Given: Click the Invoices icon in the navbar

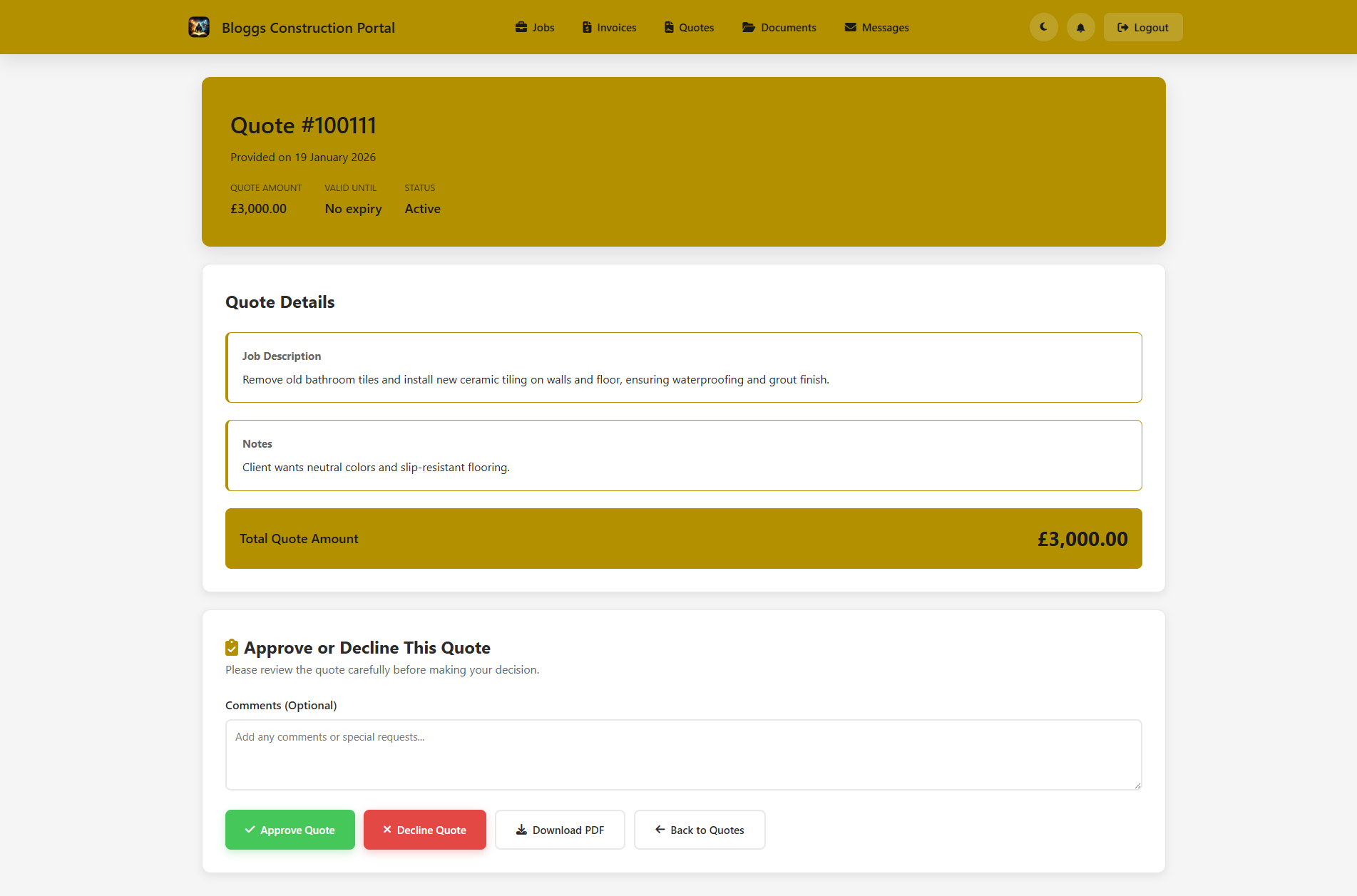Looking at the screenshot, I should 587,27.
